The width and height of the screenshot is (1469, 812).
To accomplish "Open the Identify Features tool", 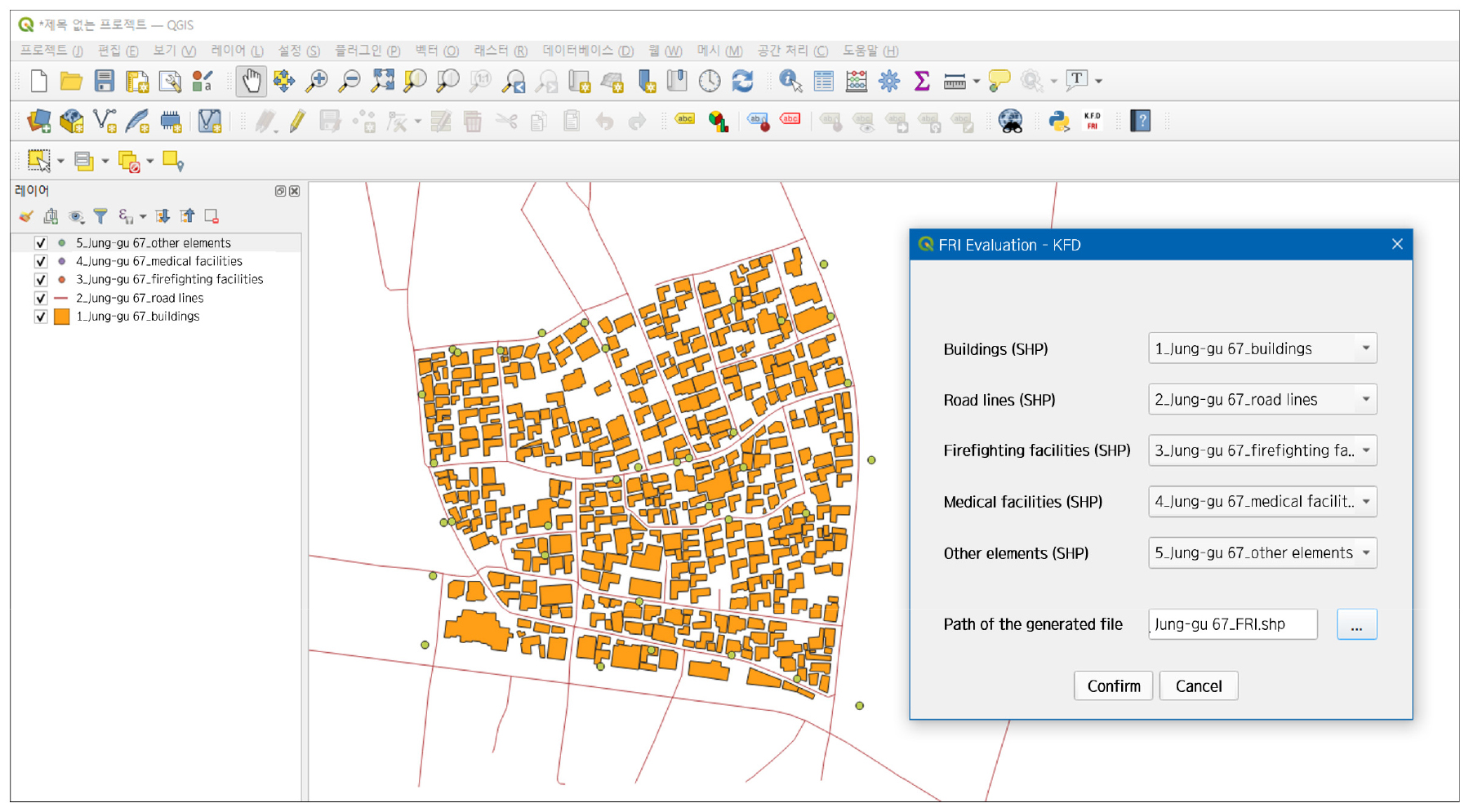I will click(790, 81).
